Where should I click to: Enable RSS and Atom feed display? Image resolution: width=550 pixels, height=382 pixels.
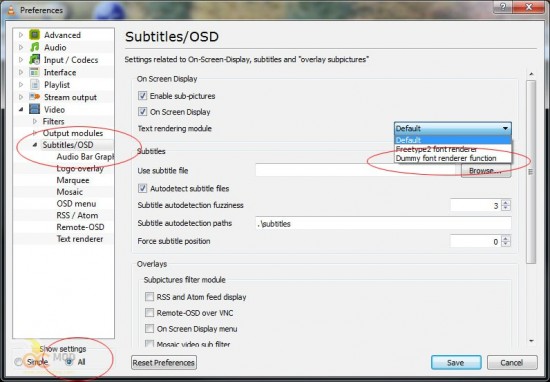tap(149, 297)
